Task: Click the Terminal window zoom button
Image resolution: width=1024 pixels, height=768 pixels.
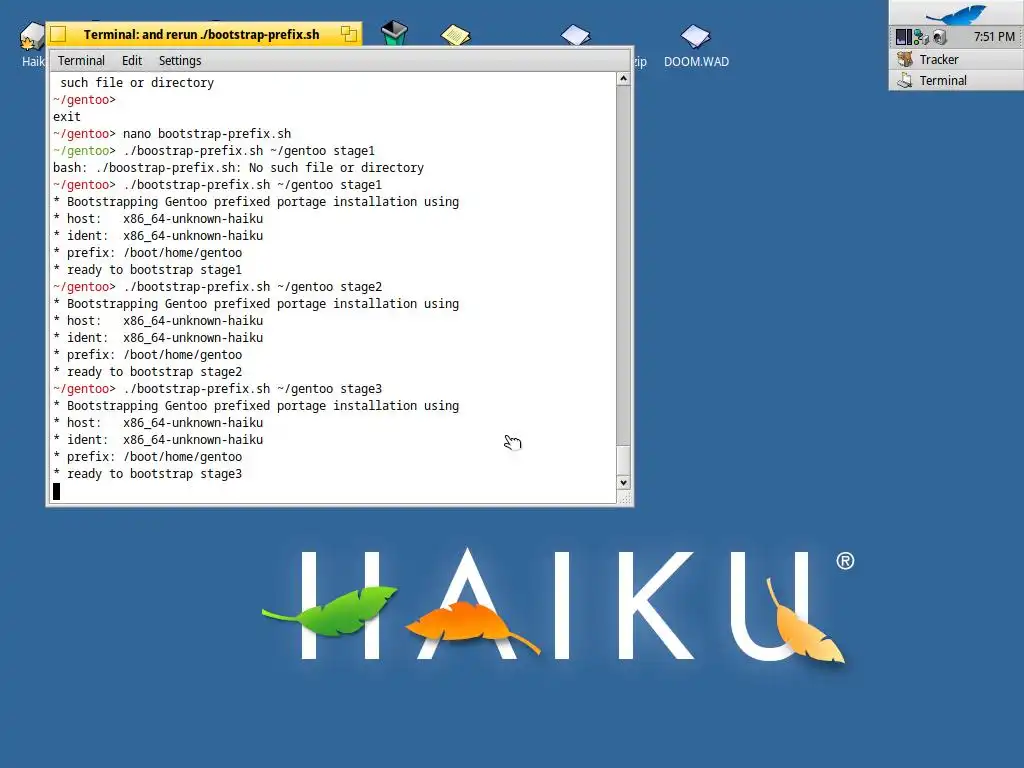Action: [x=349, y=34]
